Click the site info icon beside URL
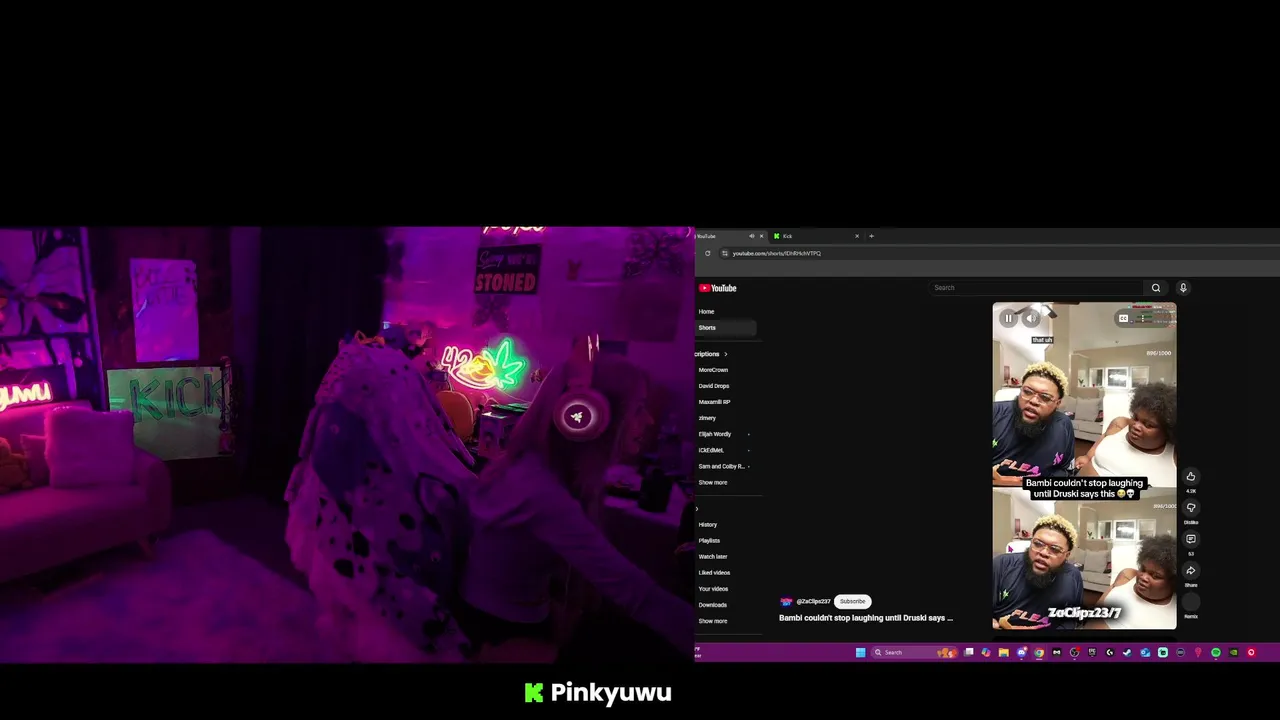The width and height of the screenshot is (1280, 720). pos(725,253)
